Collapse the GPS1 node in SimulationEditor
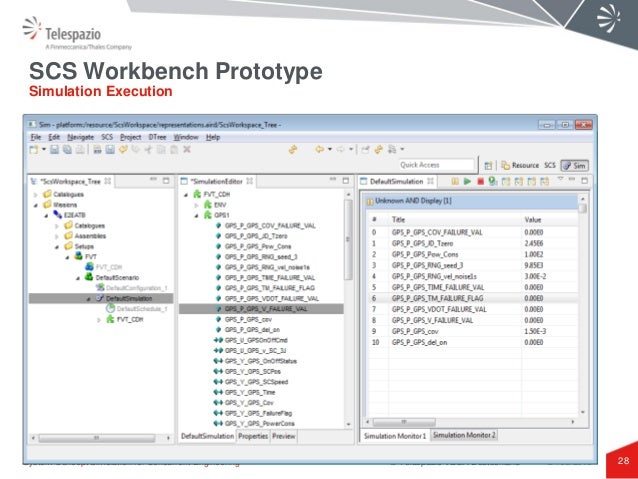Image resolution: width=638 pixels, height=479 pixels. pyautogui.click(x=197, y=215)
